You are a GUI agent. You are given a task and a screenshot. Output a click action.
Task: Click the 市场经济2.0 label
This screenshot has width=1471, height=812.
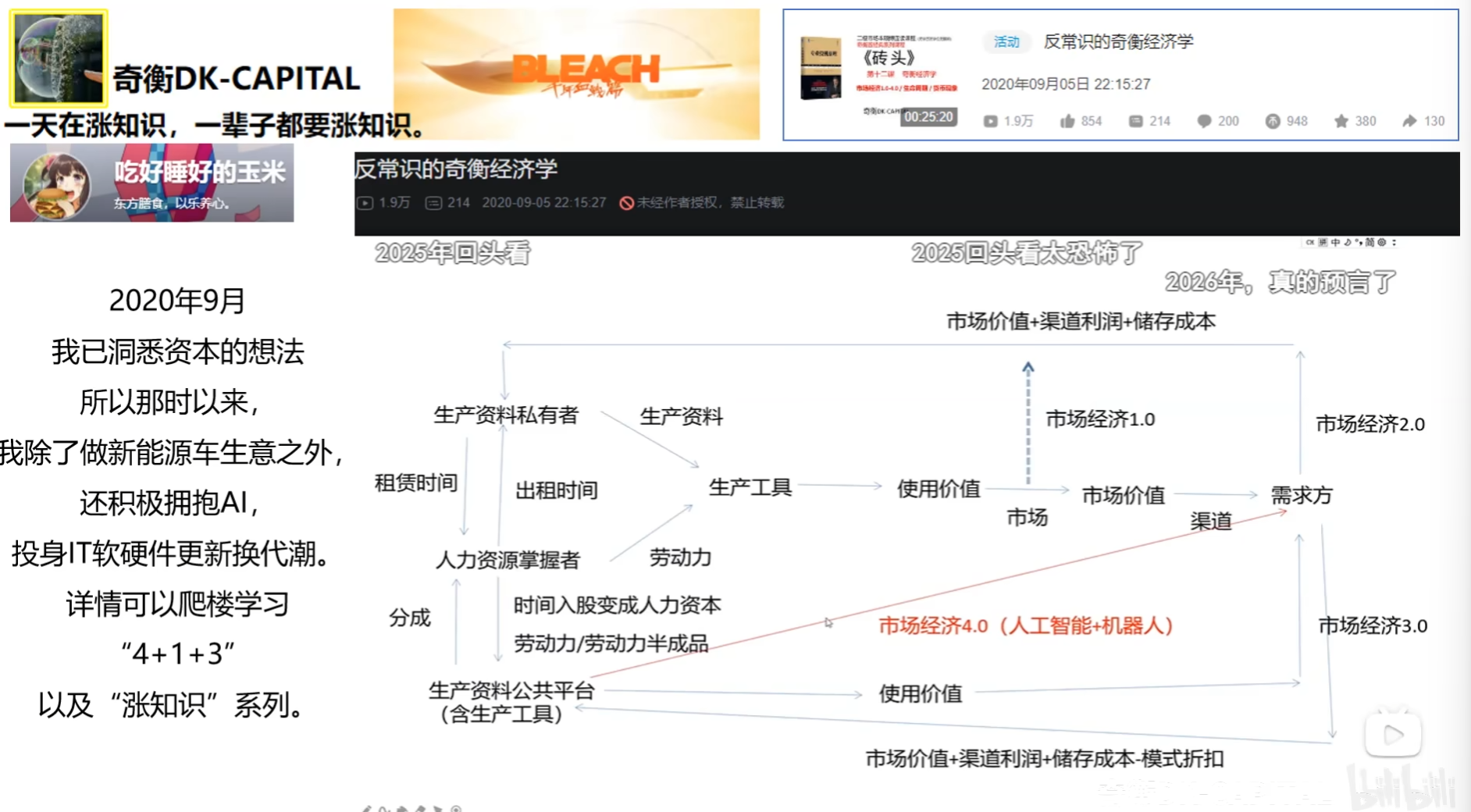1370,424
